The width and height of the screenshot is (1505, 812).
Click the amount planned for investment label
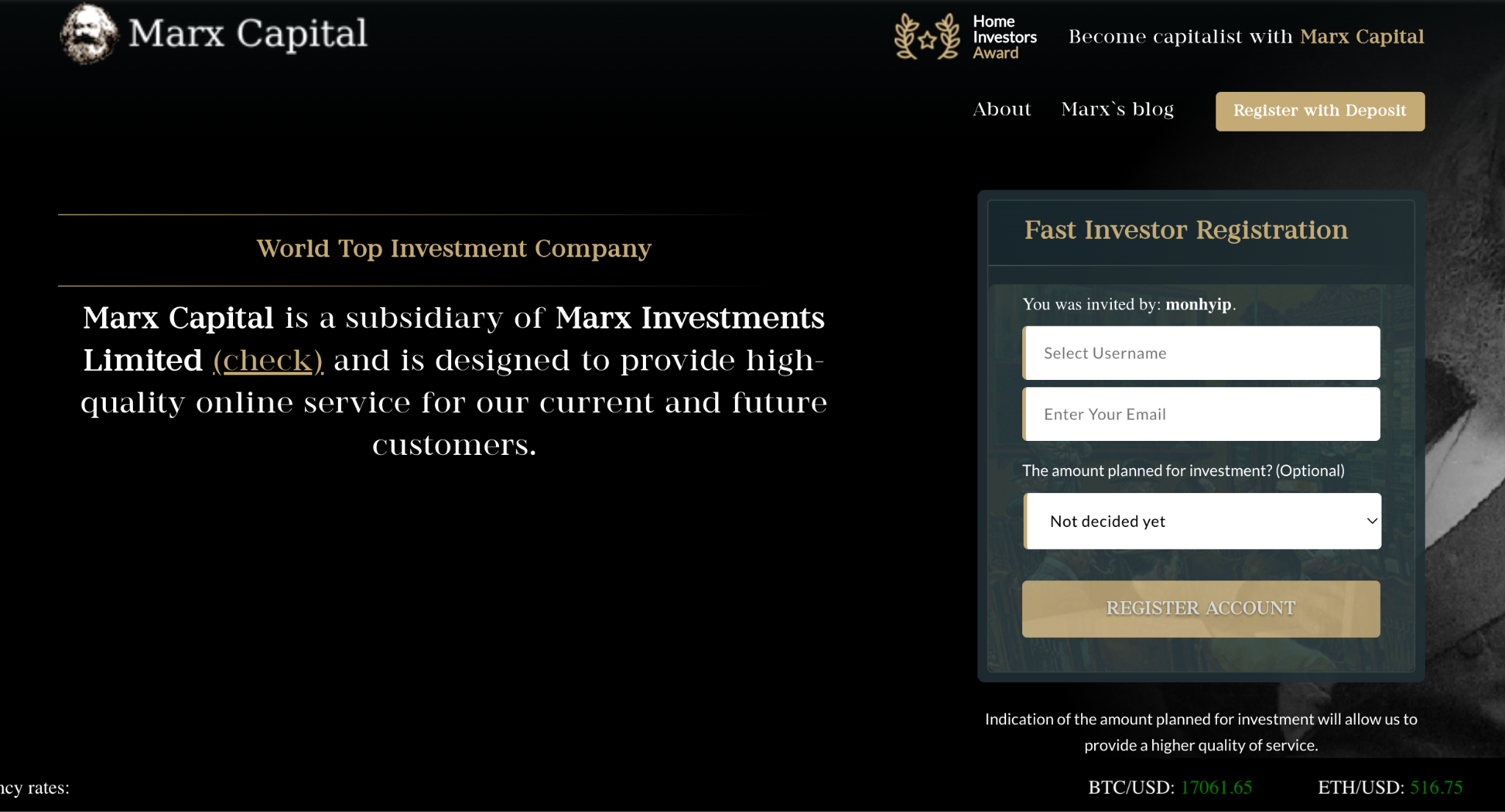coord(1183,471)
